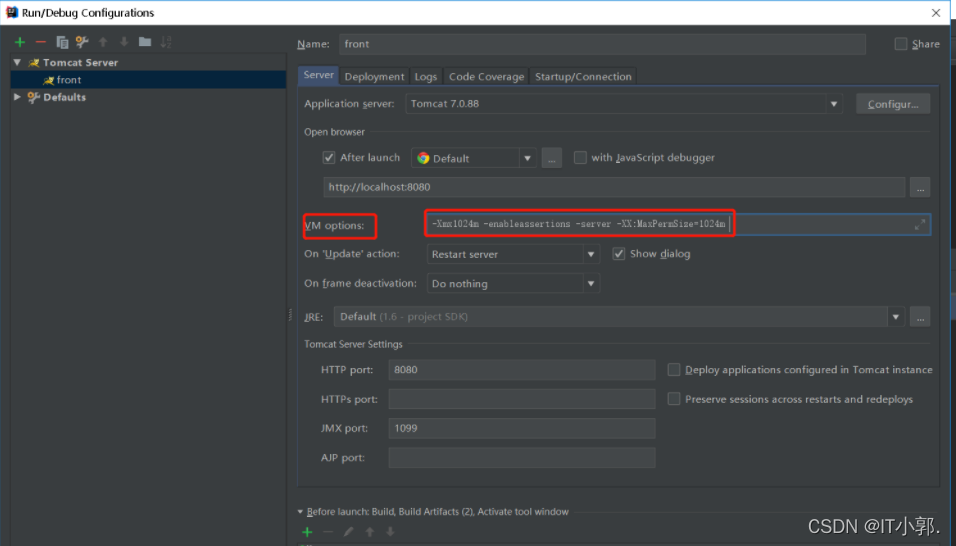Switch to the Logs tab
Image resolution: width=956 pixels, height=546 pixels.
coord(426,76)
